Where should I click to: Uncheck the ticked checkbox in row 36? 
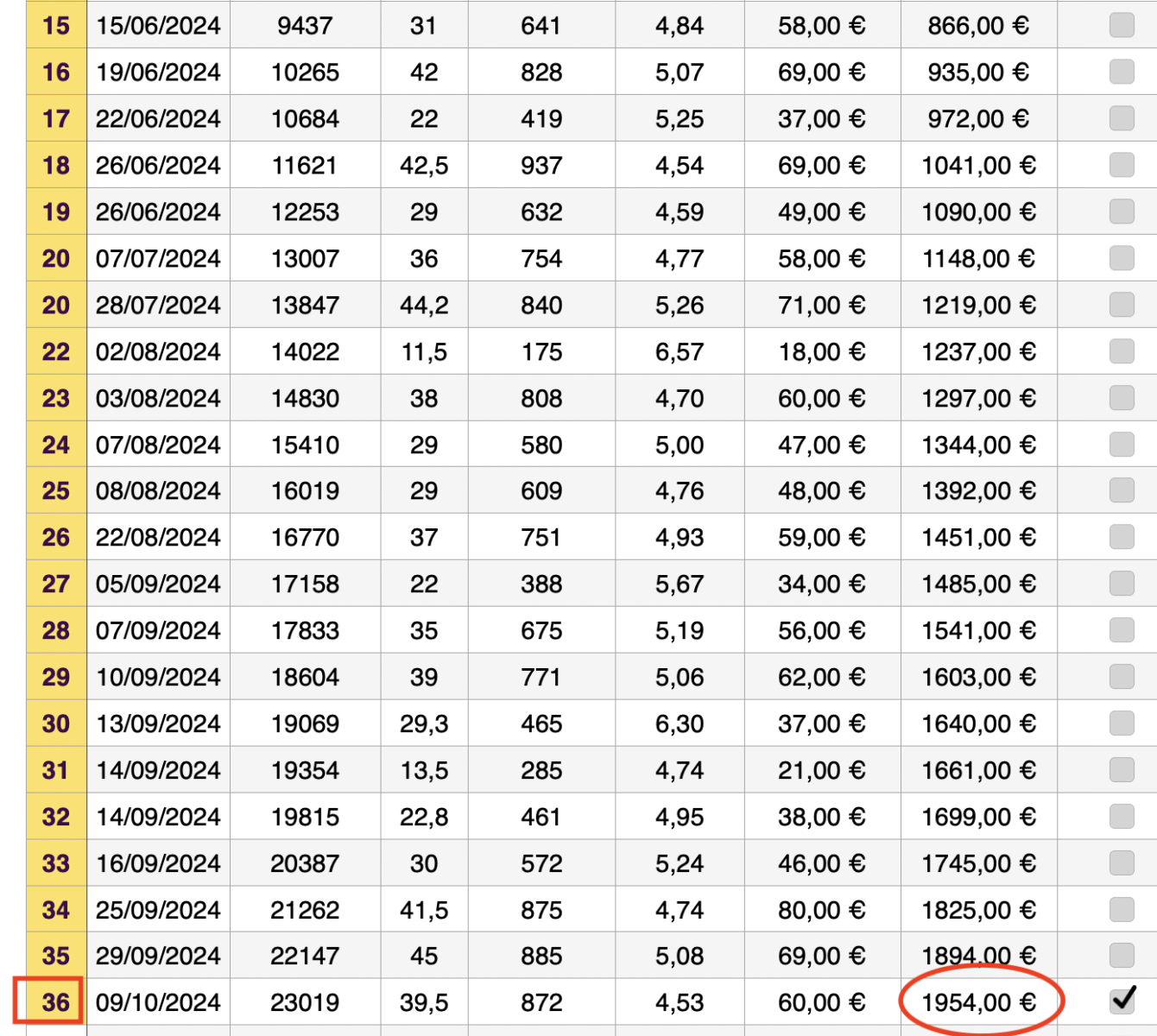(1122, 1001)
